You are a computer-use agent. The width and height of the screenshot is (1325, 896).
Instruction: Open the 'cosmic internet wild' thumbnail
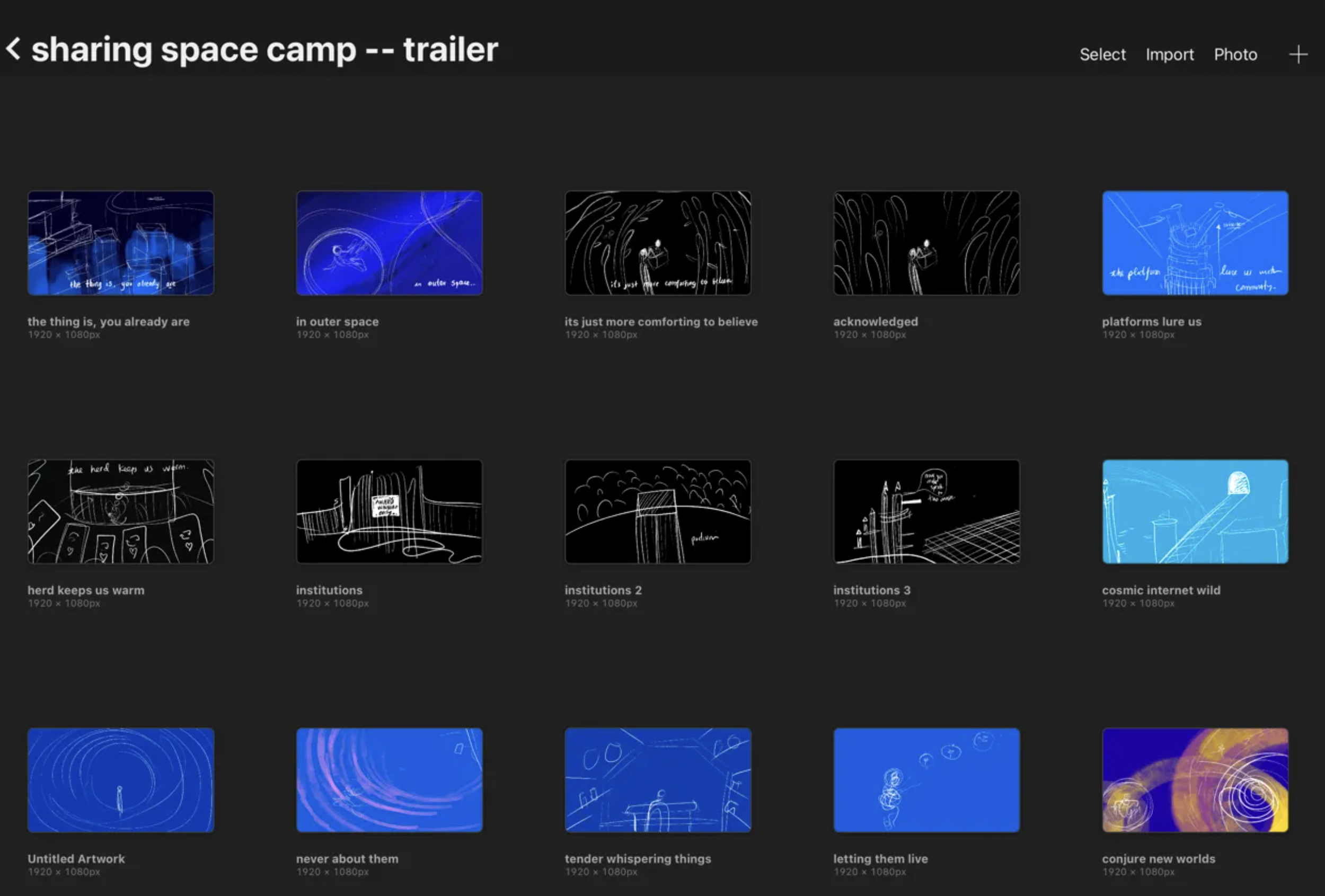pyautogui.click(x=1195, y=511)
